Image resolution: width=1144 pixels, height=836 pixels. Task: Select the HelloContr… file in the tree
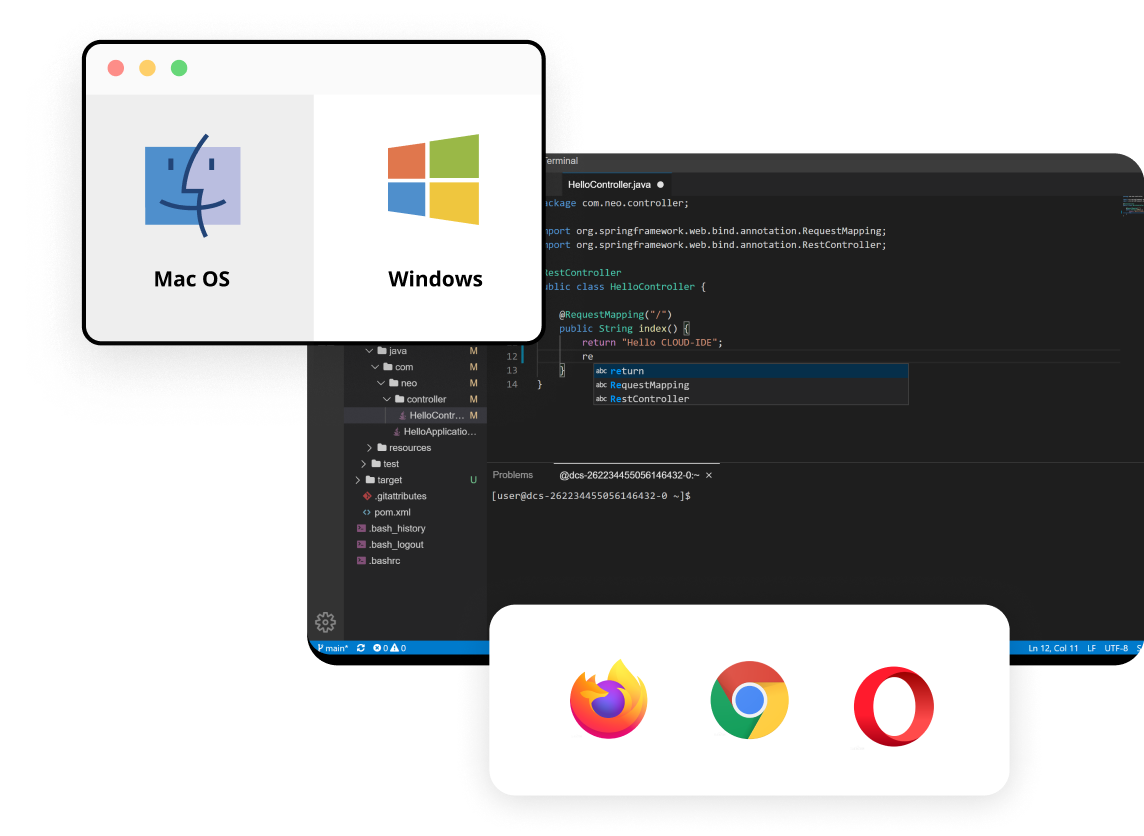[x=415, y=415]
